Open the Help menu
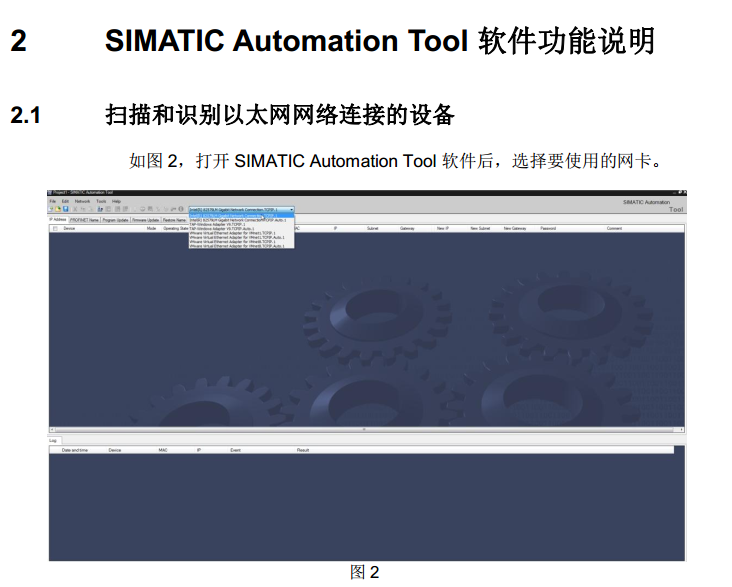 coord(116,201)
